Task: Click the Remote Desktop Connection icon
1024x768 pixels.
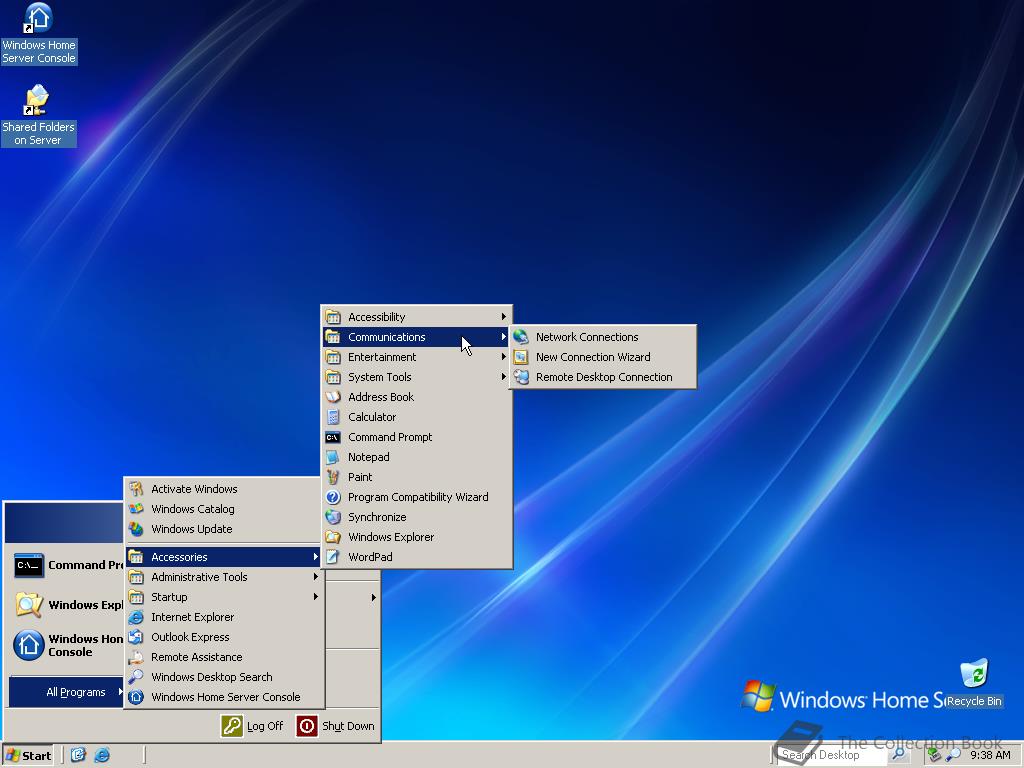Action: pyautogui.click(x=521, y=377)
